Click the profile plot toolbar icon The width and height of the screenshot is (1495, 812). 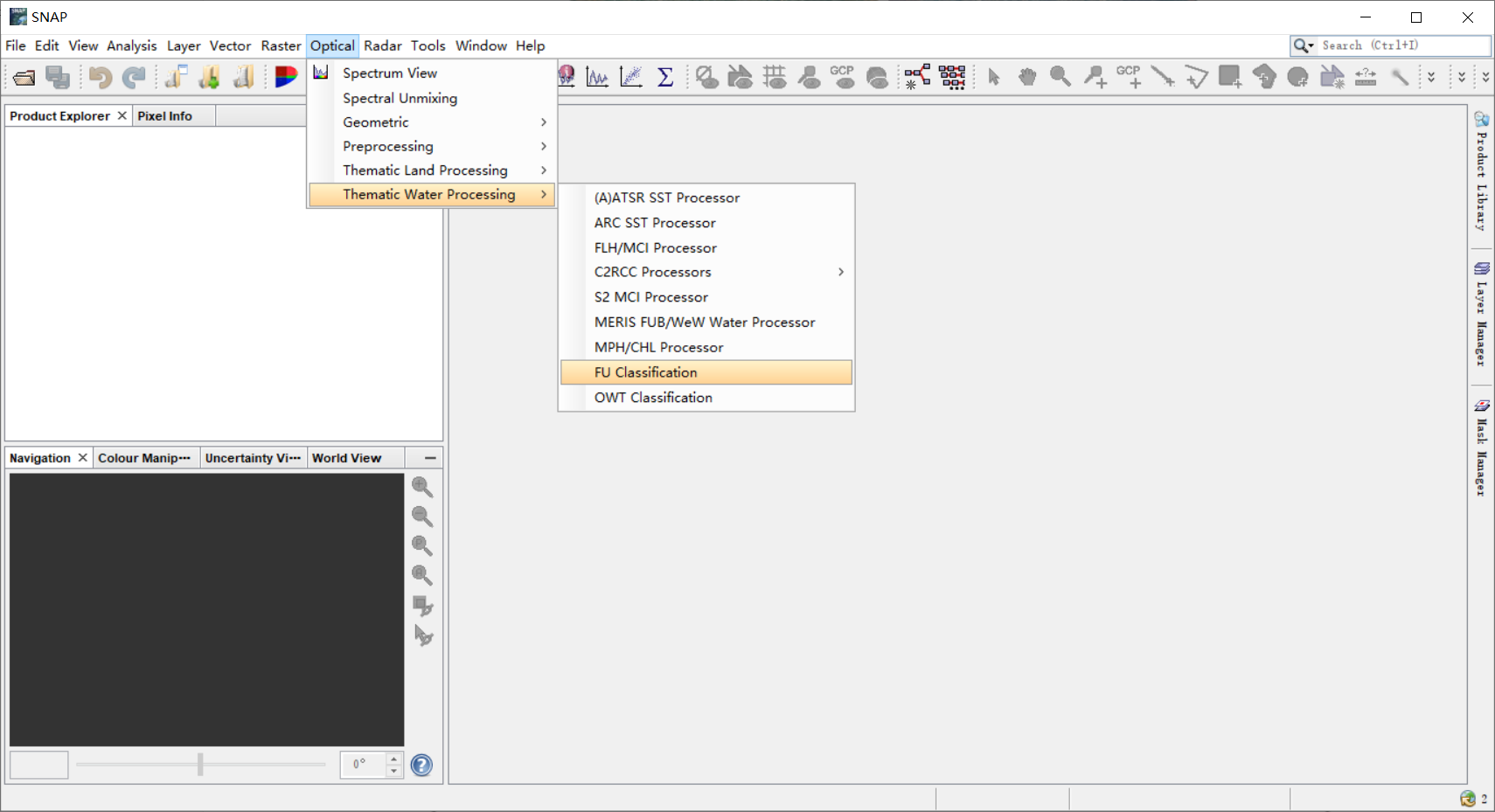597,77
